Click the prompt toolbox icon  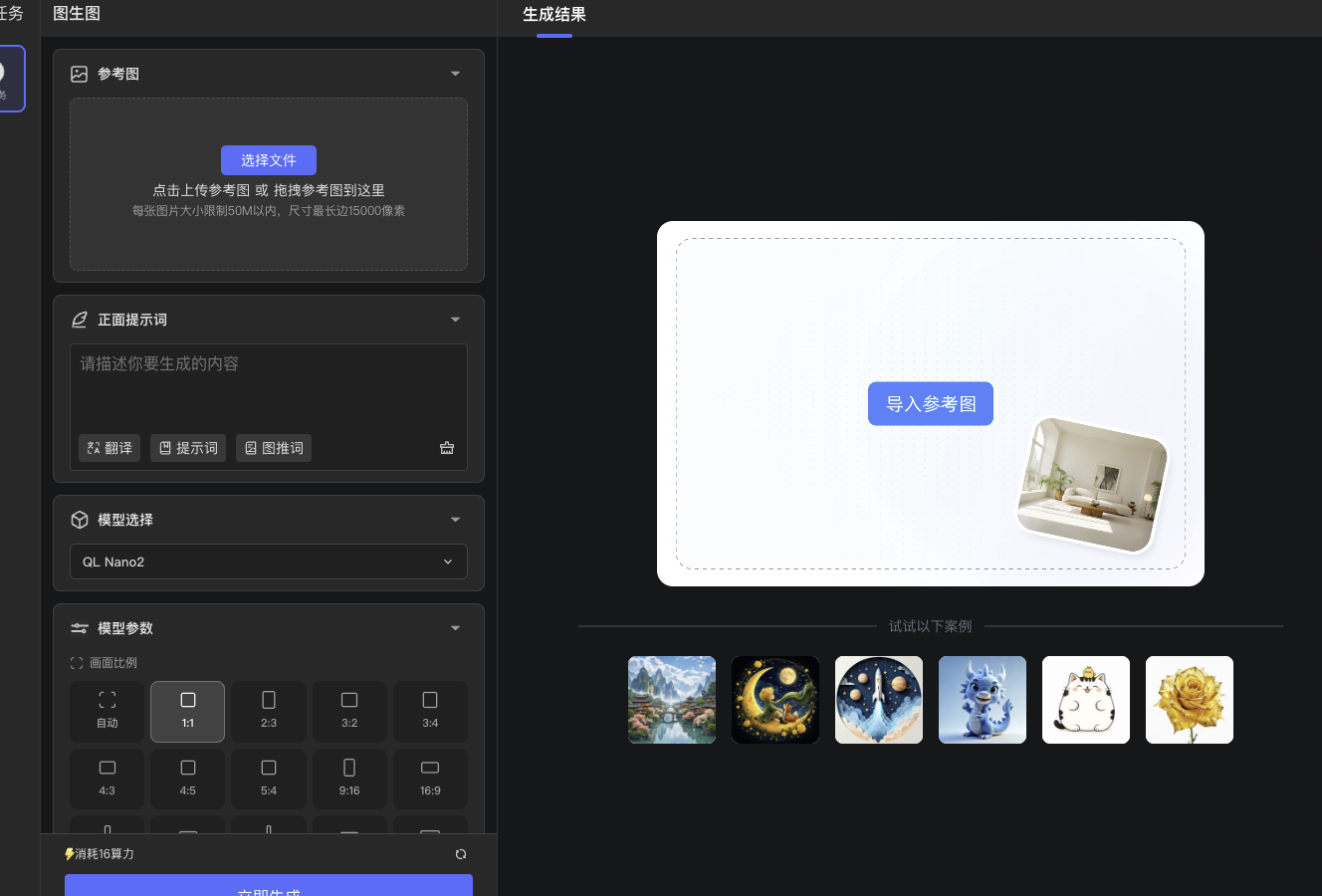click(x=447, y=448)
